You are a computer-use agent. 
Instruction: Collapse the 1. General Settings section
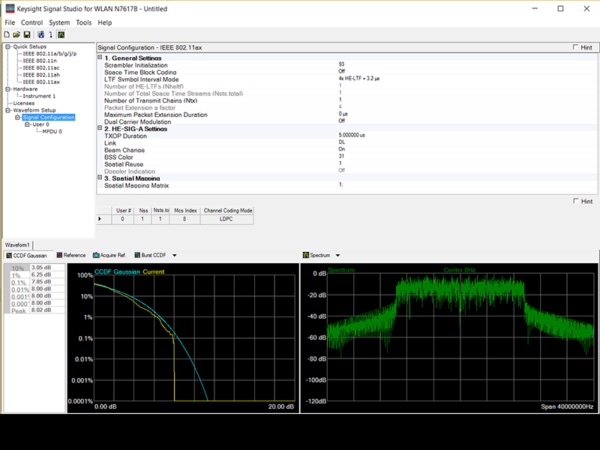coord(100,57)
